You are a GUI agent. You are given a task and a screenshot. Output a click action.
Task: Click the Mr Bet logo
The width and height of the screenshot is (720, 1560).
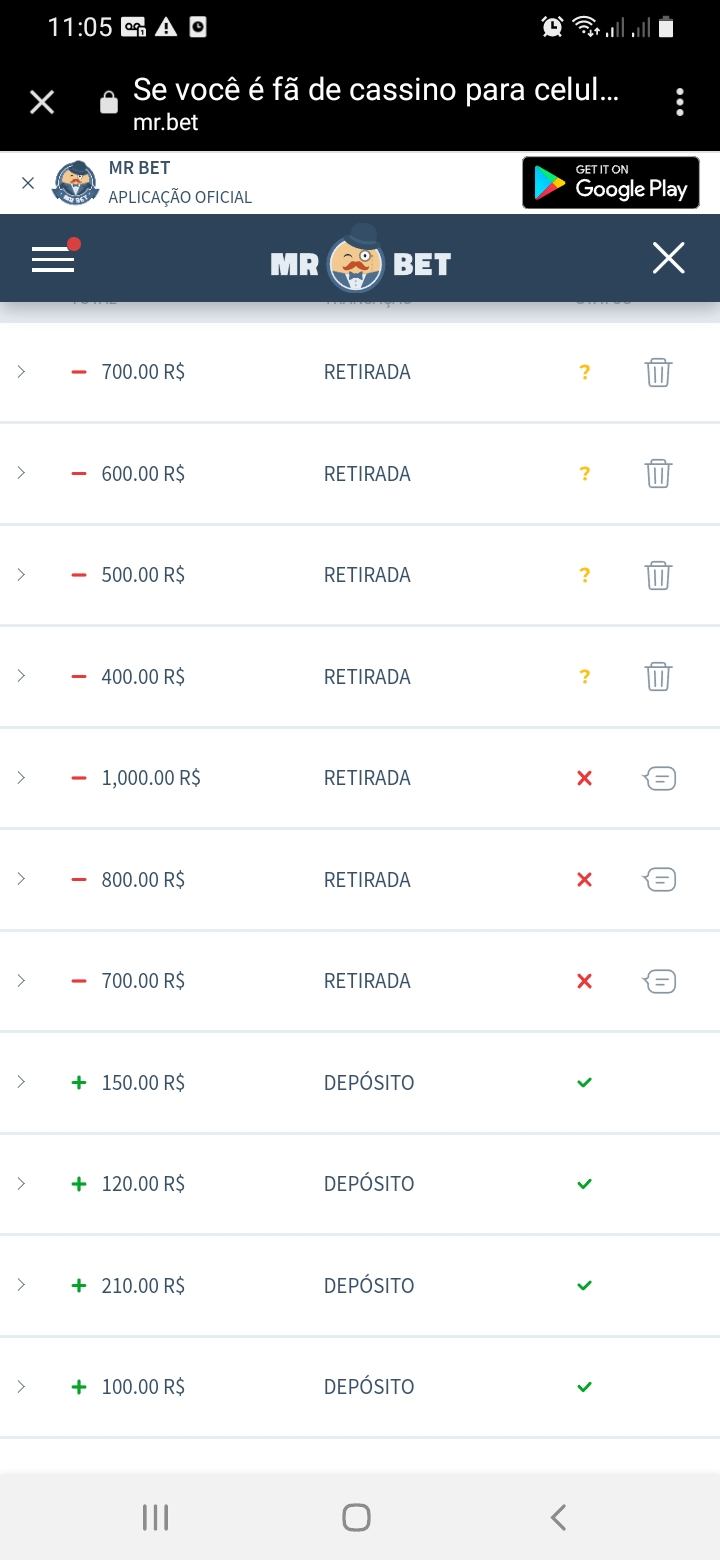tap(360, 261)
